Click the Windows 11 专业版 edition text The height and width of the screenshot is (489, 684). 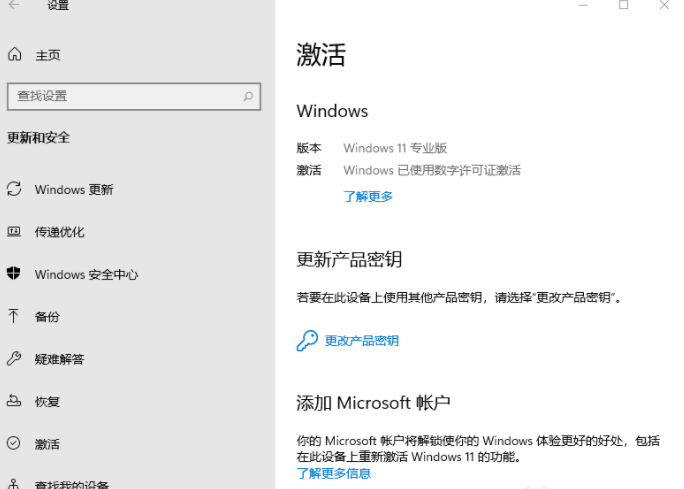click(395, 148)
